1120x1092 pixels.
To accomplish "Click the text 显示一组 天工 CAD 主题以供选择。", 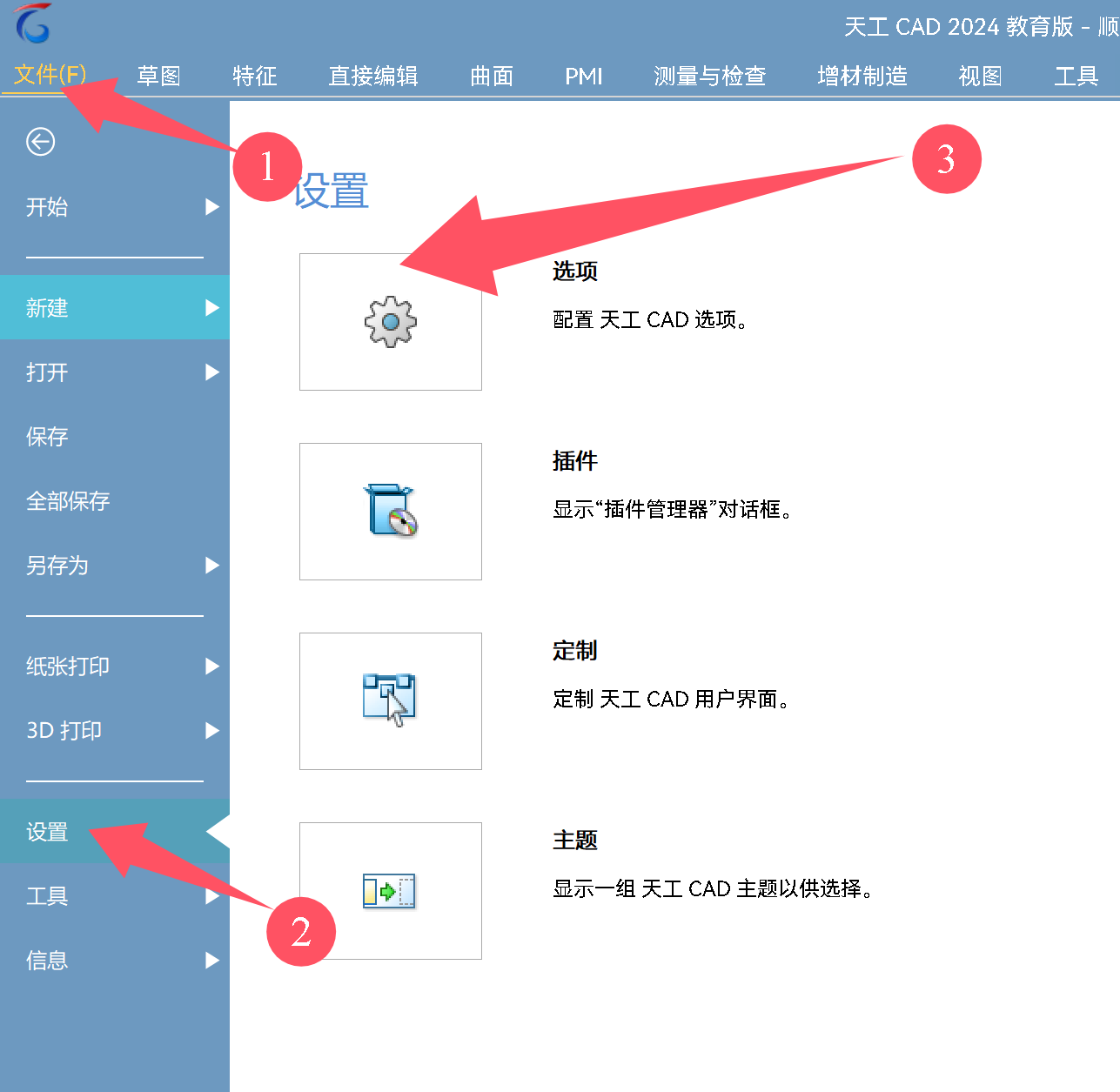I will [714, 889].
